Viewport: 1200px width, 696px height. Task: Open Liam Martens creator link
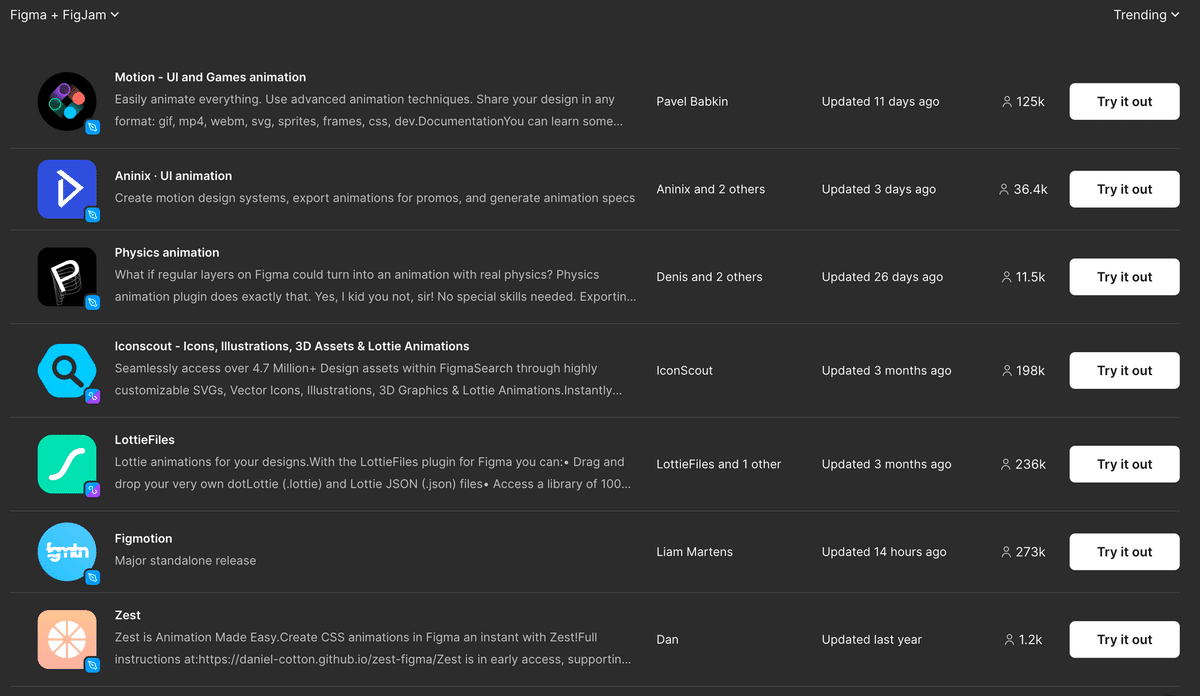pyautogui.click(x=694, y=552)
